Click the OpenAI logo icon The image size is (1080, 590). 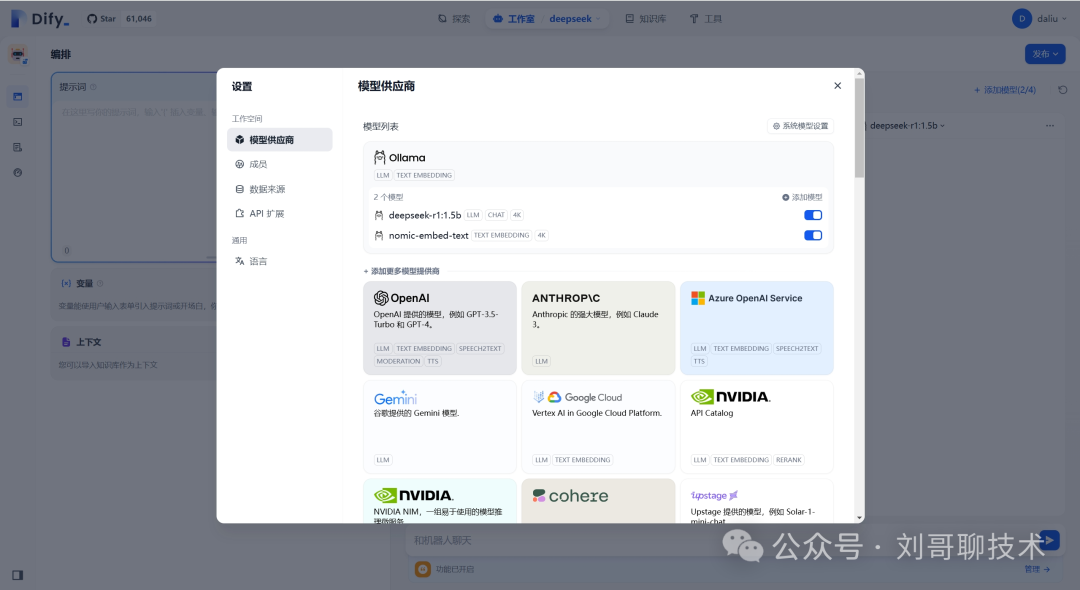tap(381, 298)
